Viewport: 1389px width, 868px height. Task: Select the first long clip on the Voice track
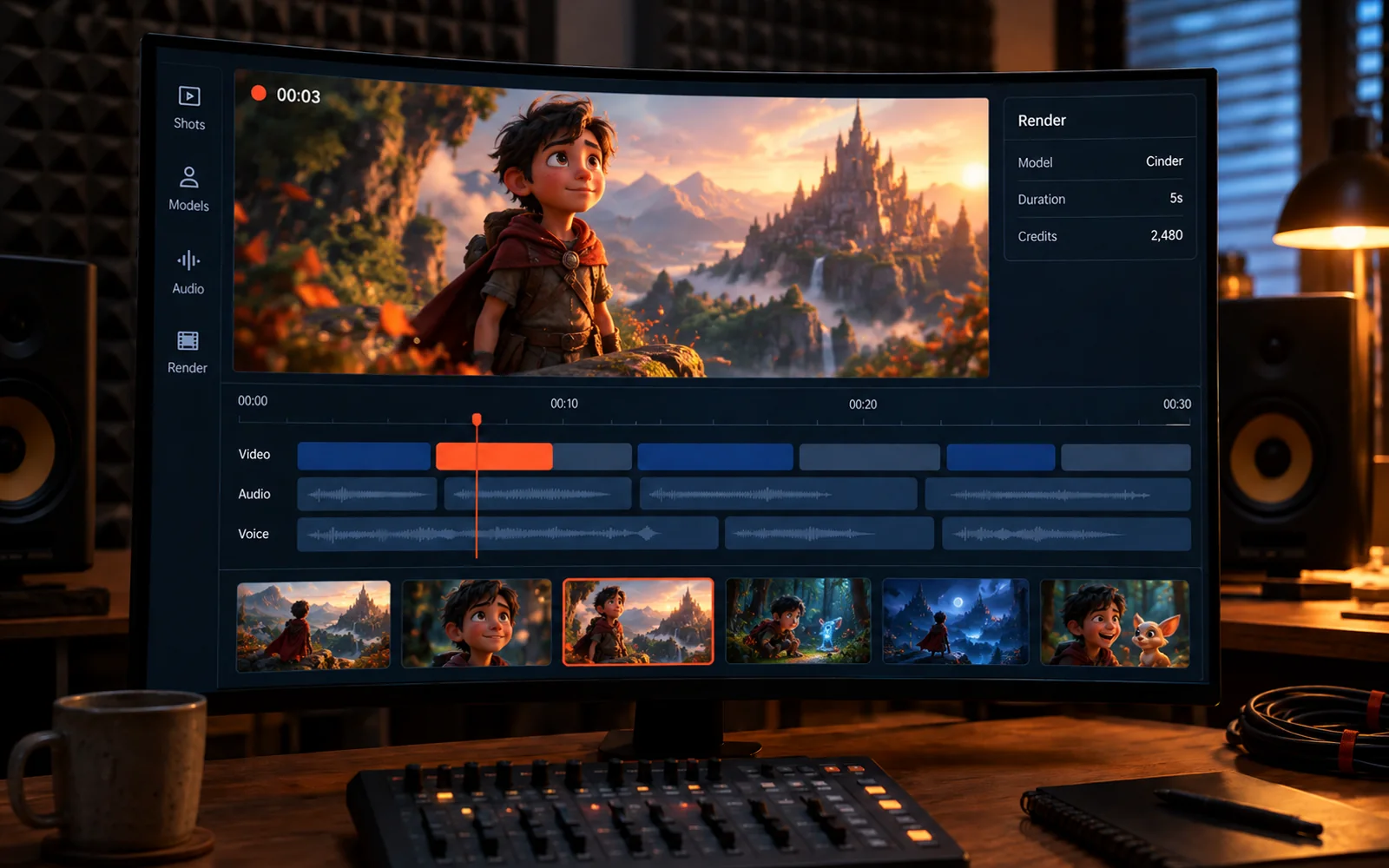pyautogui.click(x=508, y=534)
